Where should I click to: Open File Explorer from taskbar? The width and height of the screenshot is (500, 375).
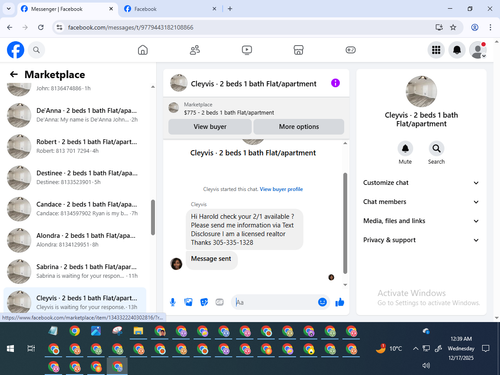click(x=138, y=331)
